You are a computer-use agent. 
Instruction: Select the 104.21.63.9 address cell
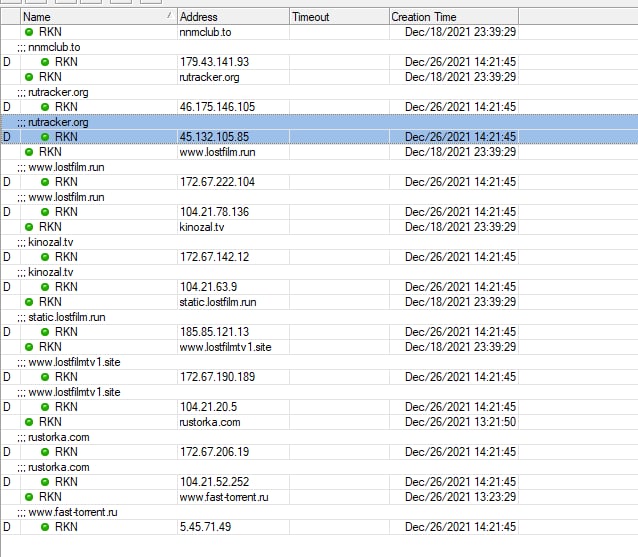[x=233, y=287]
